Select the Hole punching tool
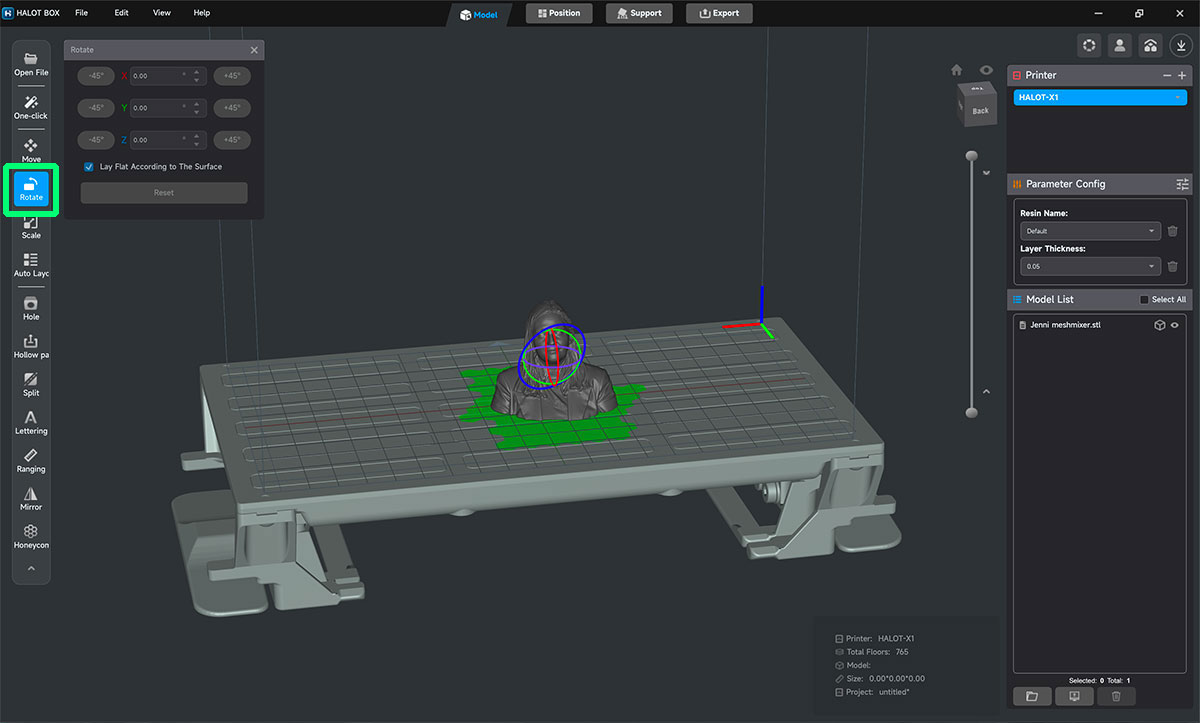This screenshot has height=723, width=1200. [x=31, y=309]
